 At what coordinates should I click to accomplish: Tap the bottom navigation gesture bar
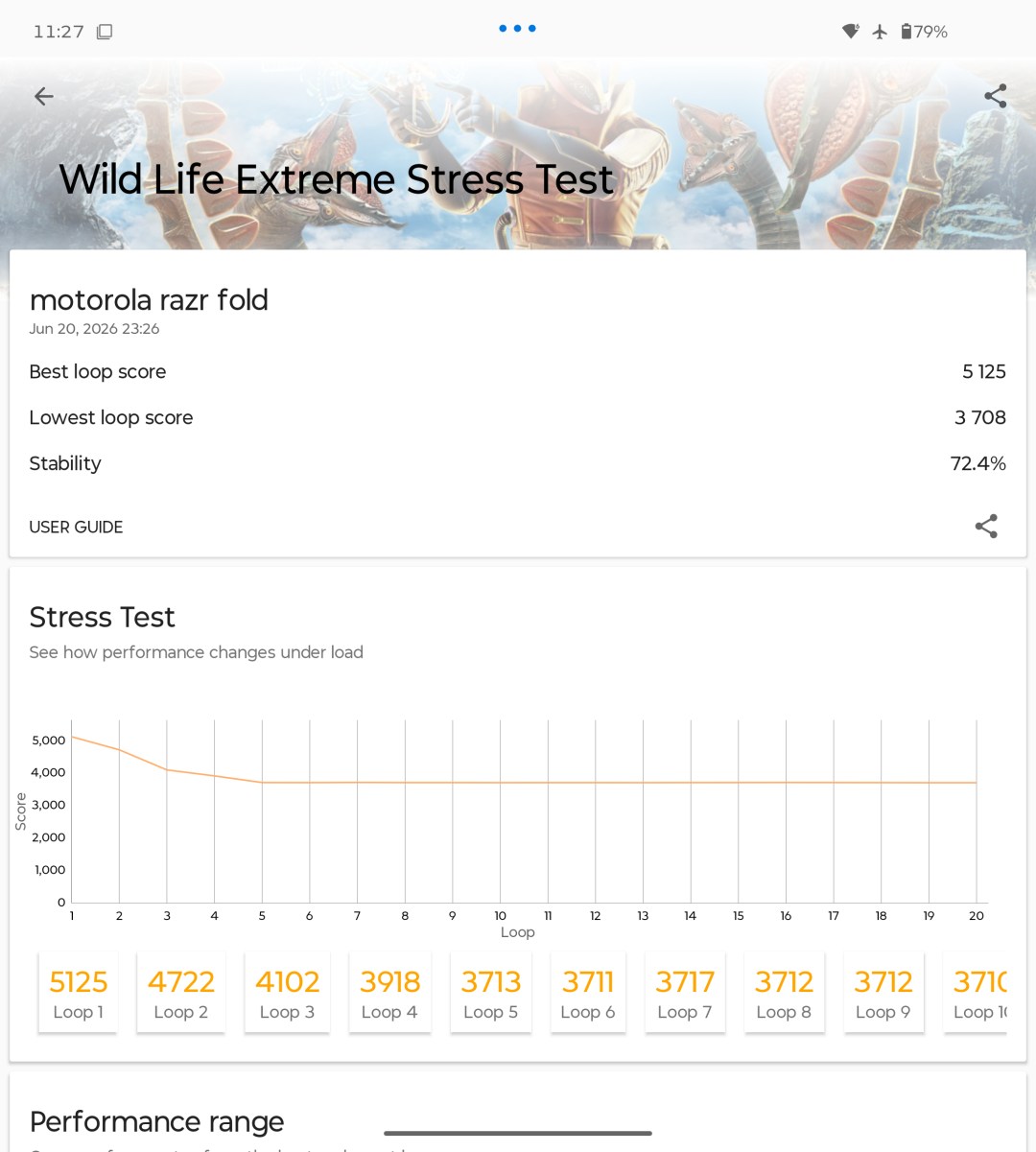pos(518,1133)
